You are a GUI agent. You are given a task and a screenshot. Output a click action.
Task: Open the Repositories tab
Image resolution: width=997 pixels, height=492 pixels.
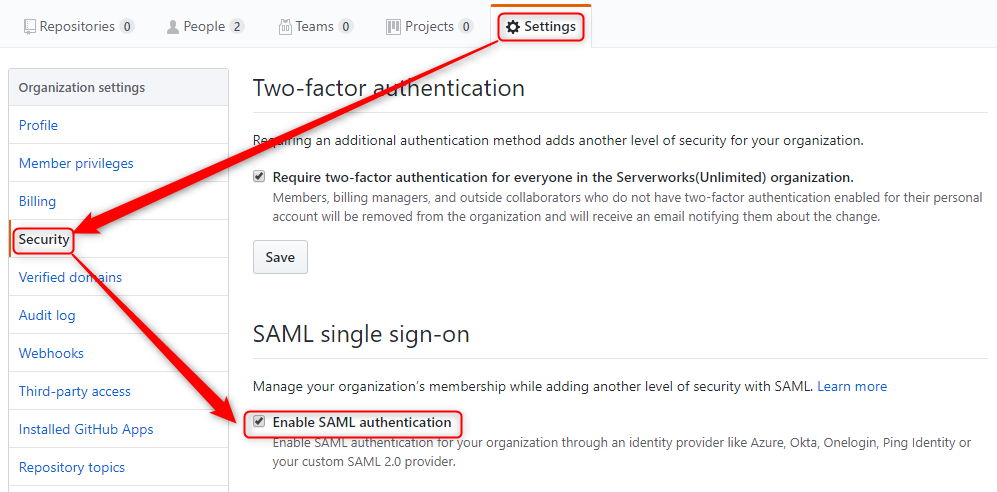pyautogui.click(x=79, y=27)
